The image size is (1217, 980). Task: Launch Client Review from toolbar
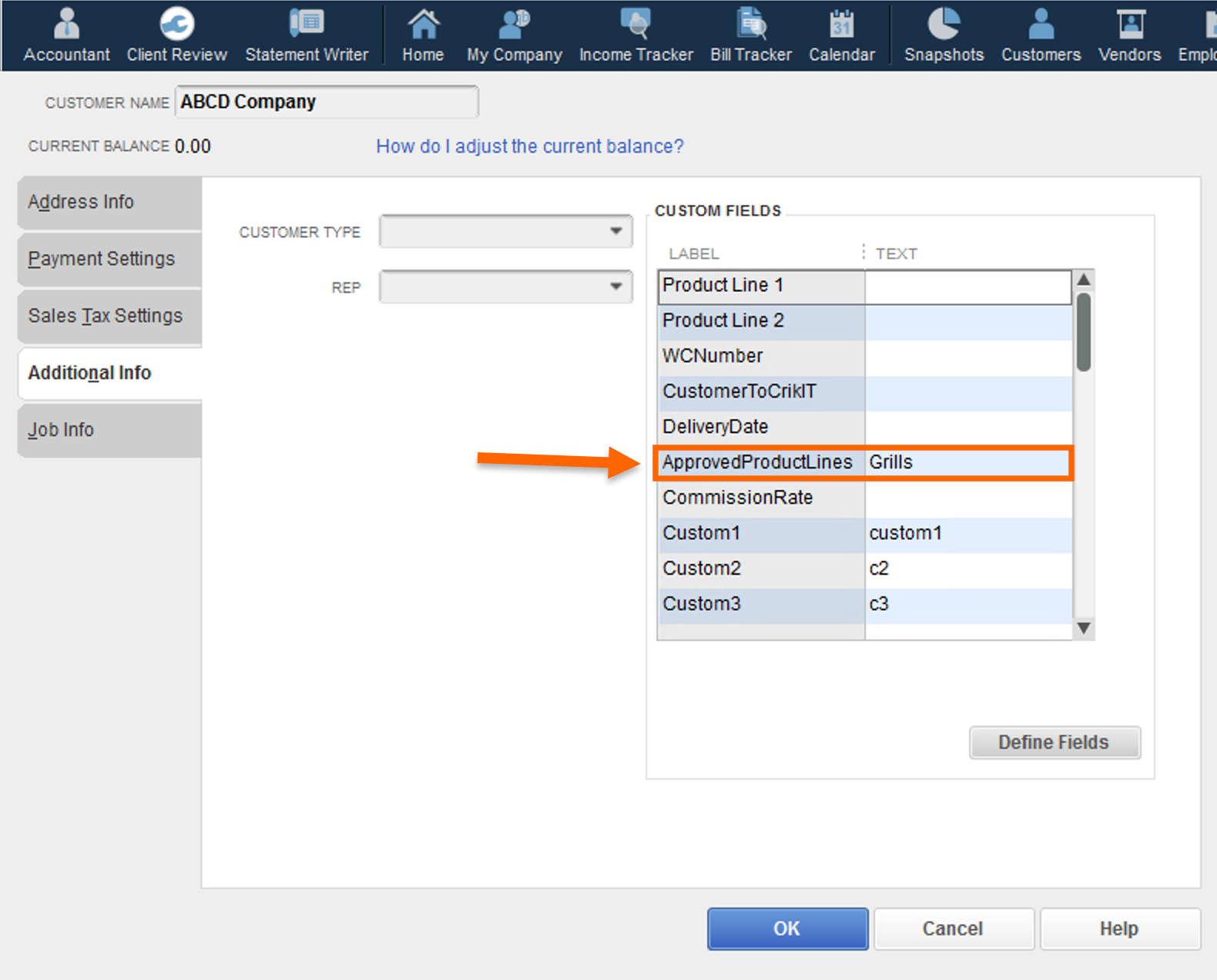(176, 35)
